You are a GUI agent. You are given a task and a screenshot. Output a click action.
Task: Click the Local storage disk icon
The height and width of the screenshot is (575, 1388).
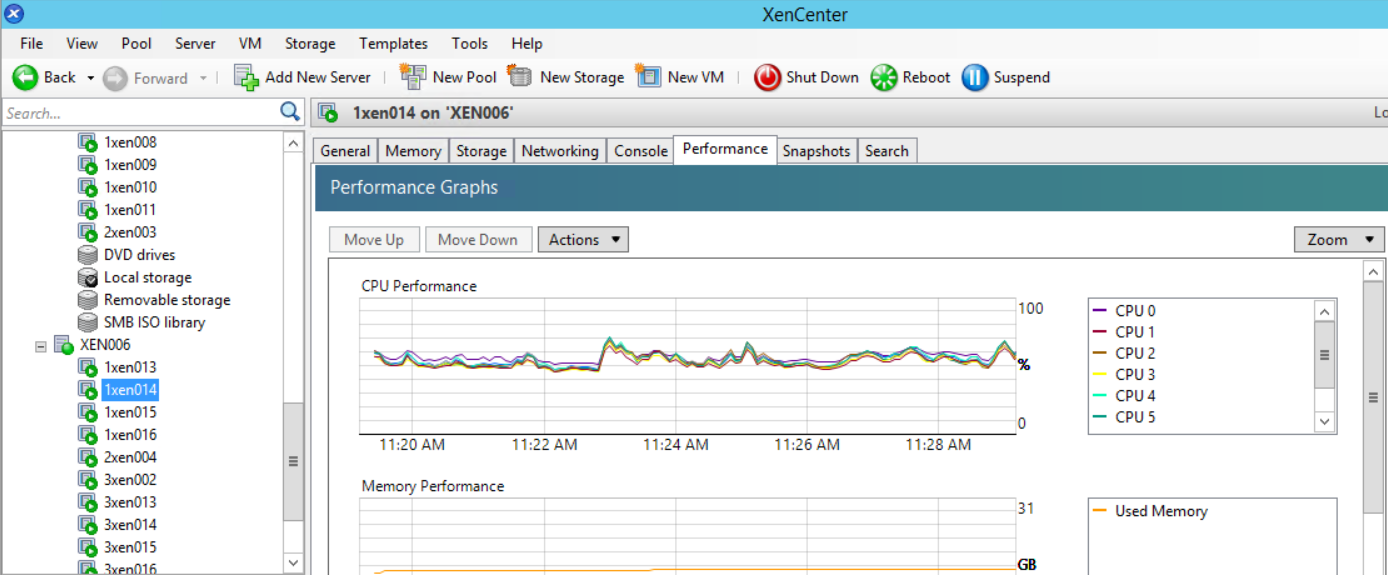coord(88,278)
